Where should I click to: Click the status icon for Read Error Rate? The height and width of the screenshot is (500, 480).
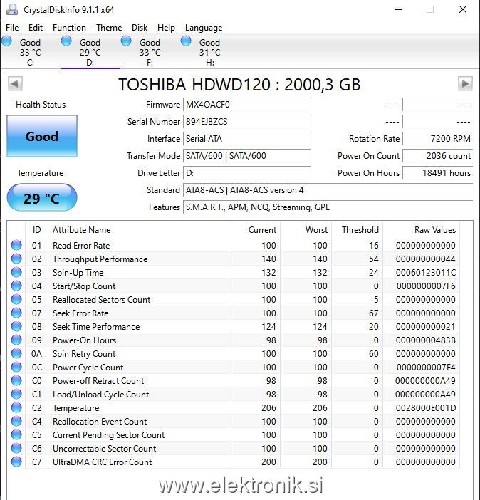(x=16, y=245)
